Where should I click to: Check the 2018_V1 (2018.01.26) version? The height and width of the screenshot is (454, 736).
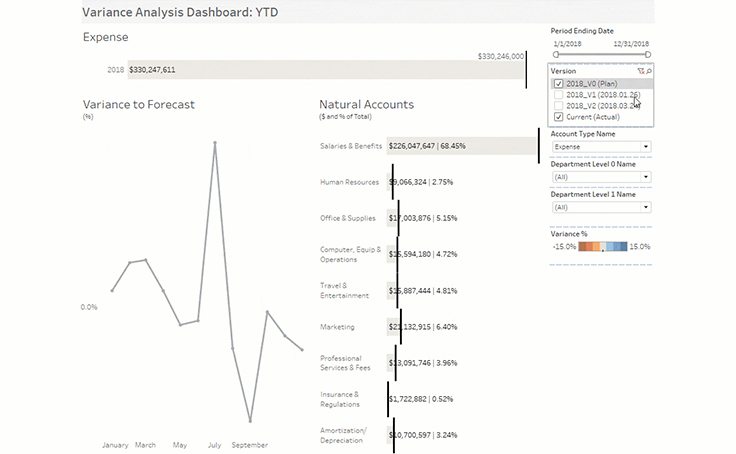558,95
